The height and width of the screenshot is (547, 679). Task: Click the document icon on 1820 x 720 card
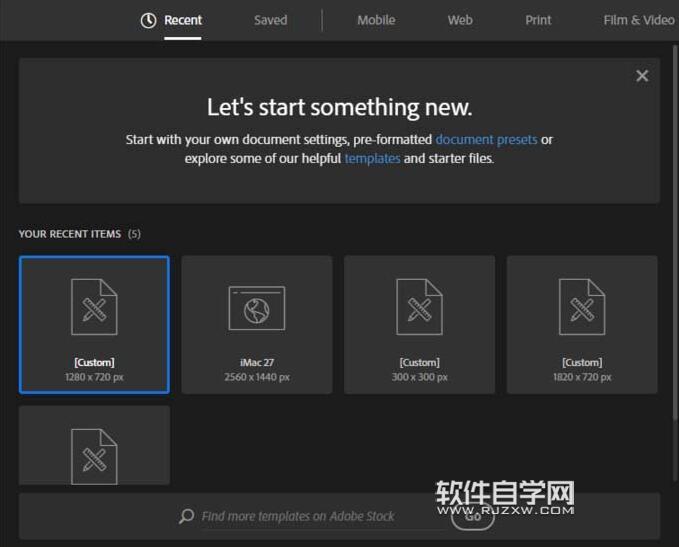(582, 307)
